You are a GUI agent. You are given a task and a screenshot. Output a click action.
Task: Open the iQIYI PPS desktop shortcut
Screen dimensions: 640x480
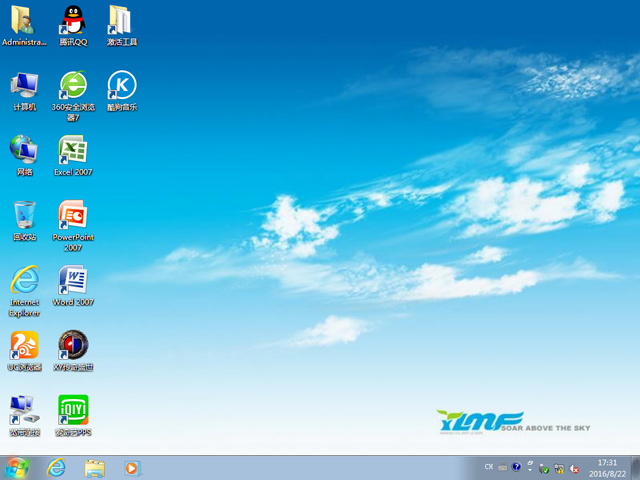click(73, 411)
